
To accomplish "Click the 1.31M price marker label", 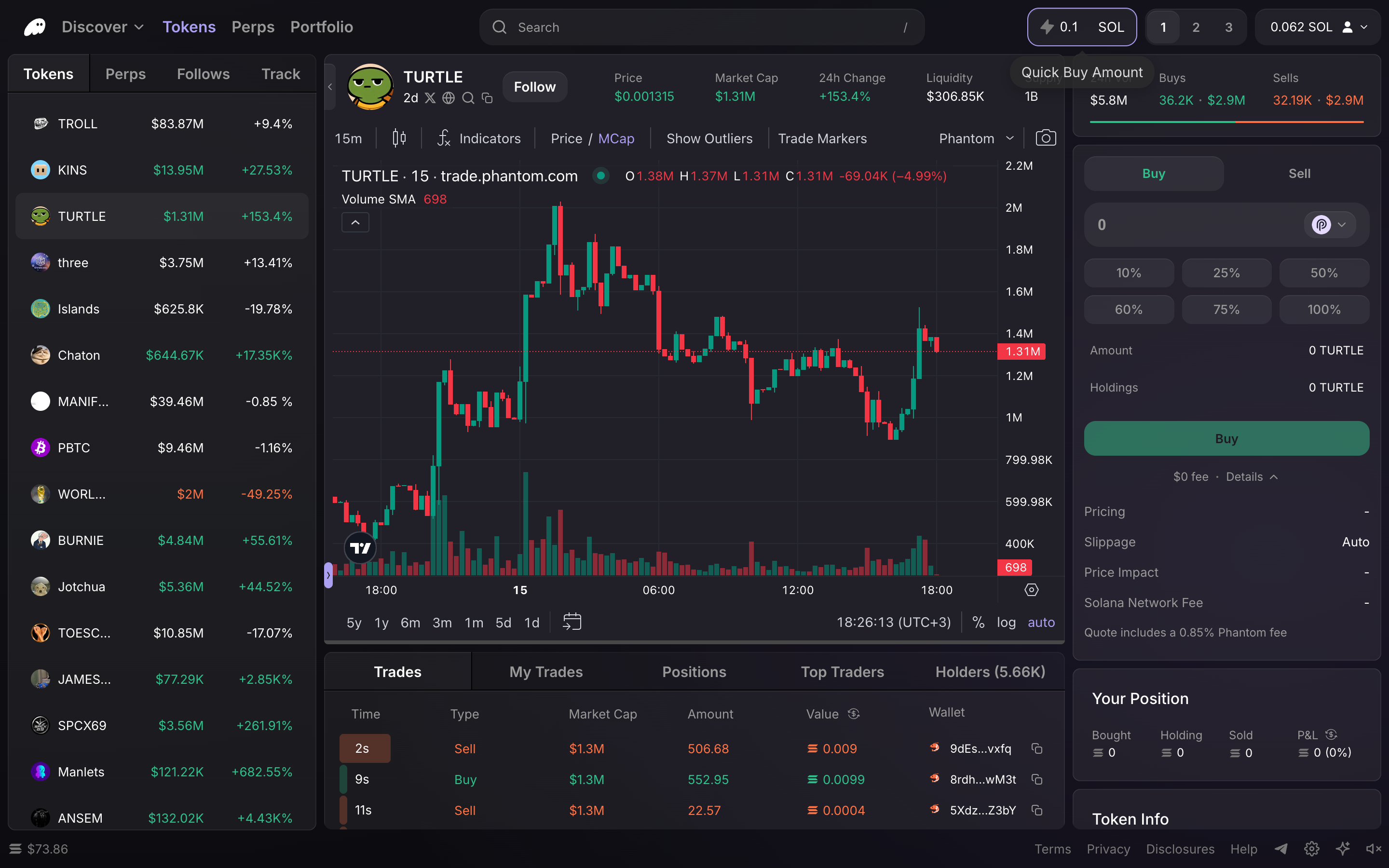I will coord(1021,352).
